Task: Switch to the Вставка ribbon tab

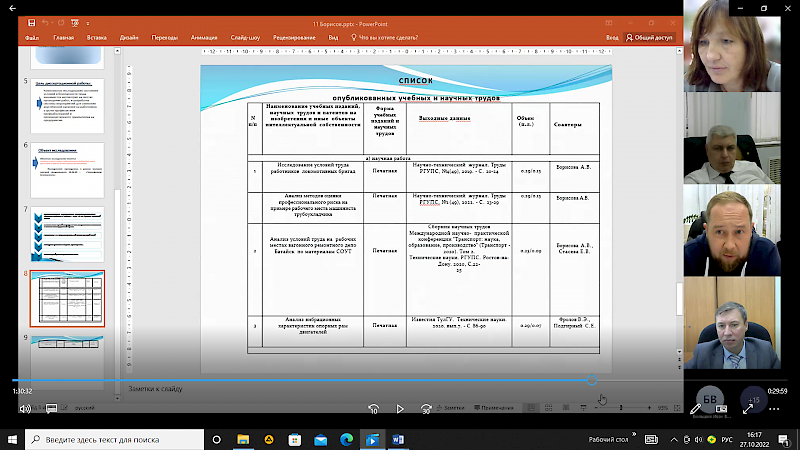Action: (96, 37)
